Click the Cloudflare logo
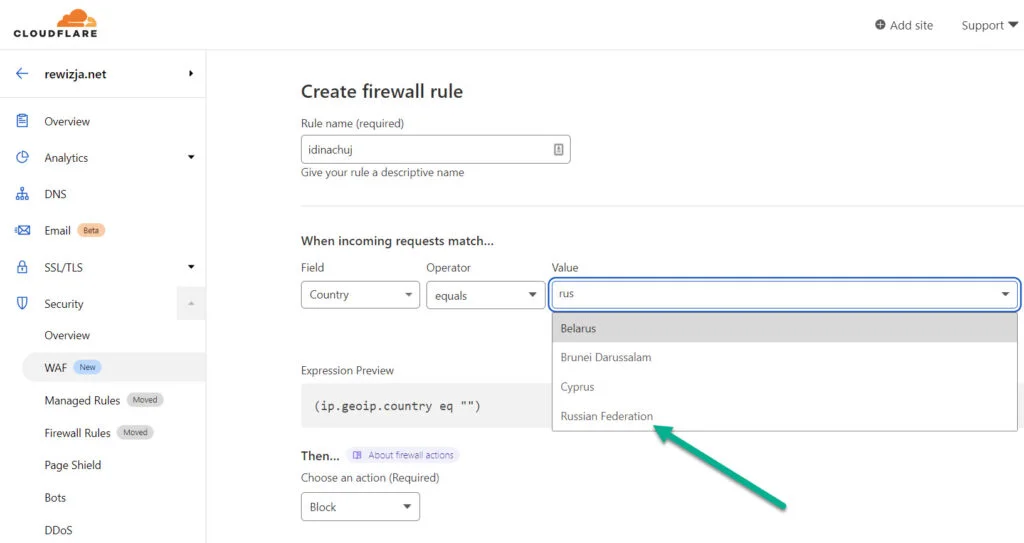 point(56,24)
